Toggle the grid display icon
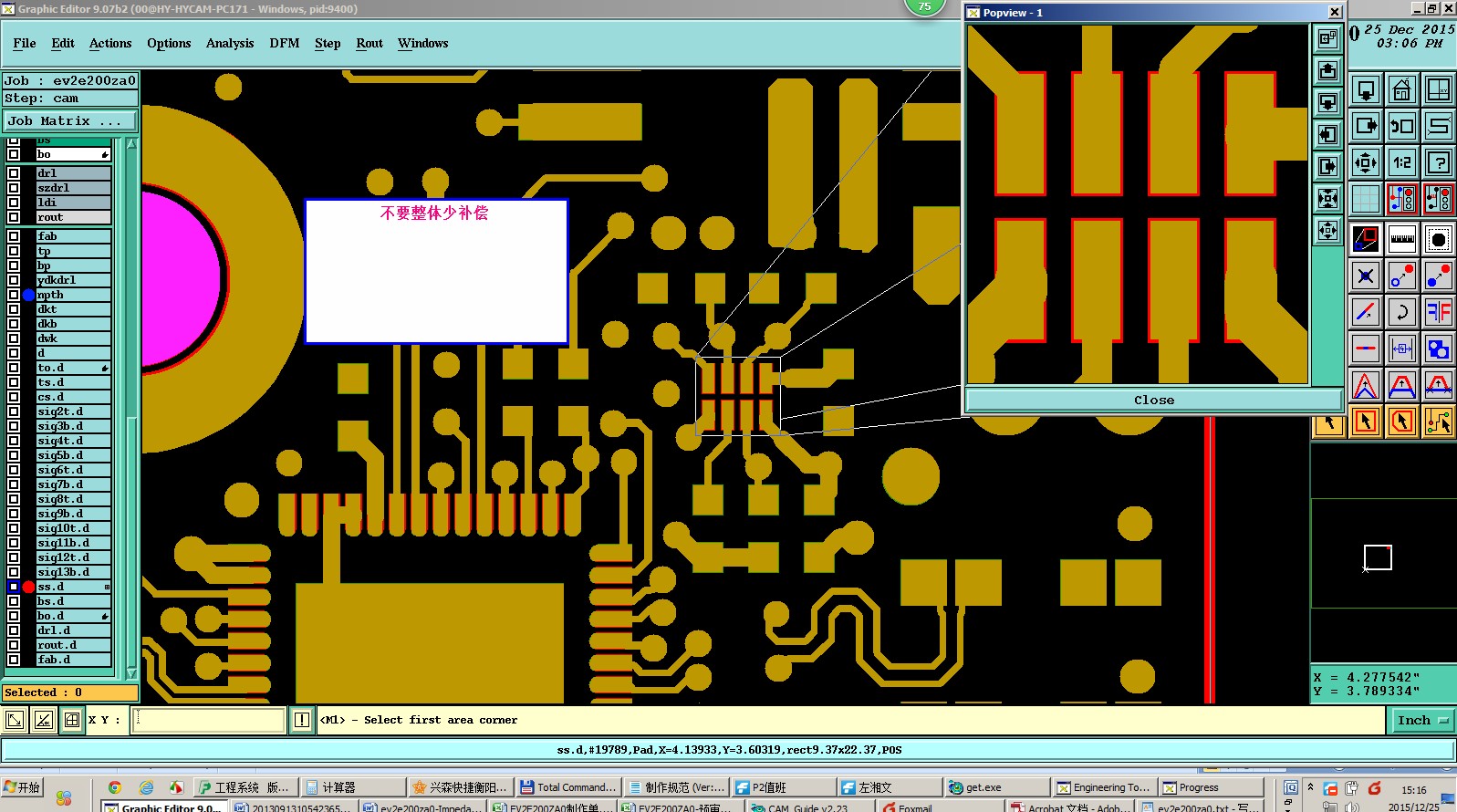 coord(1365,199)
